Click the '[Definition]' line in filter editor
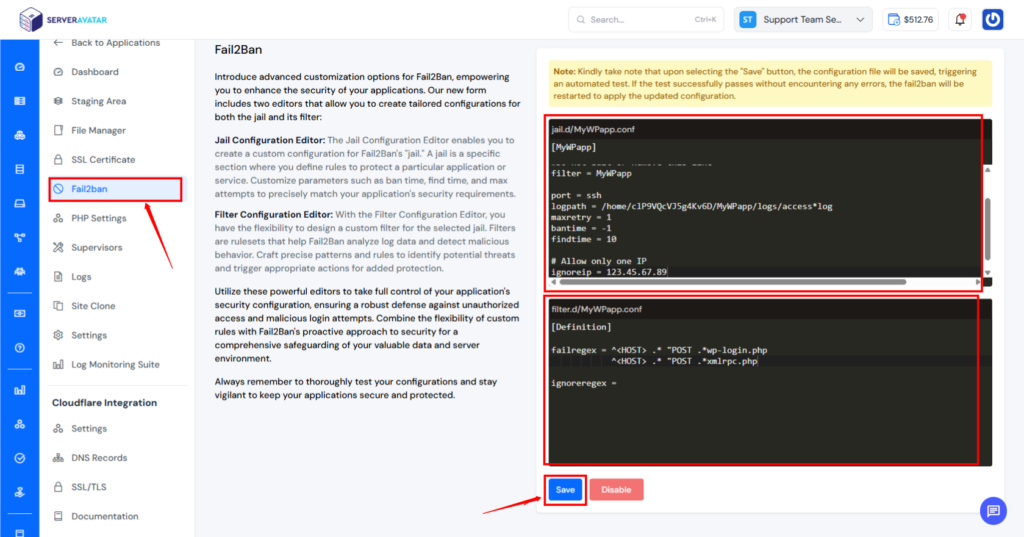The image size is (1024, 537). pos(581,327)
